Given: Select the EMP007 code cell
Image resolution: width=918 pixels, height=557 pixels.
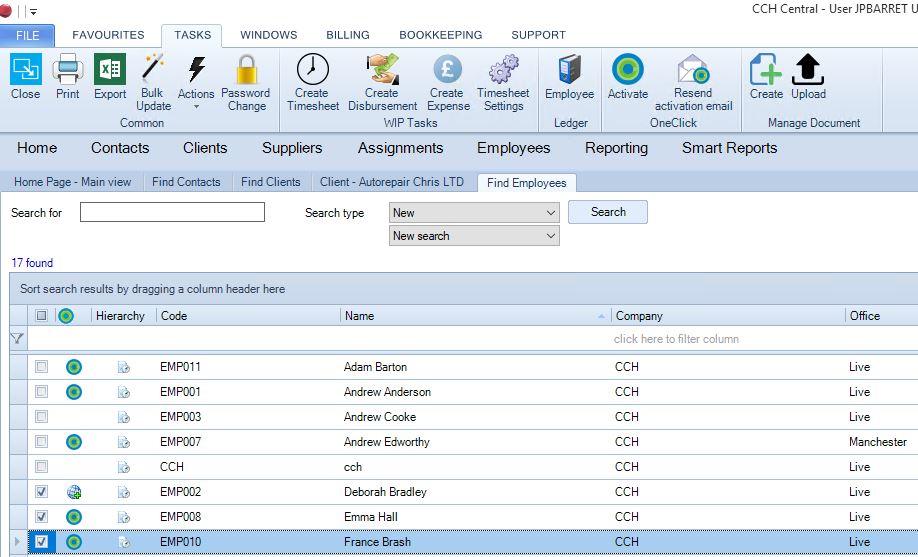Looking at the screenshot, I should (180, 442).
